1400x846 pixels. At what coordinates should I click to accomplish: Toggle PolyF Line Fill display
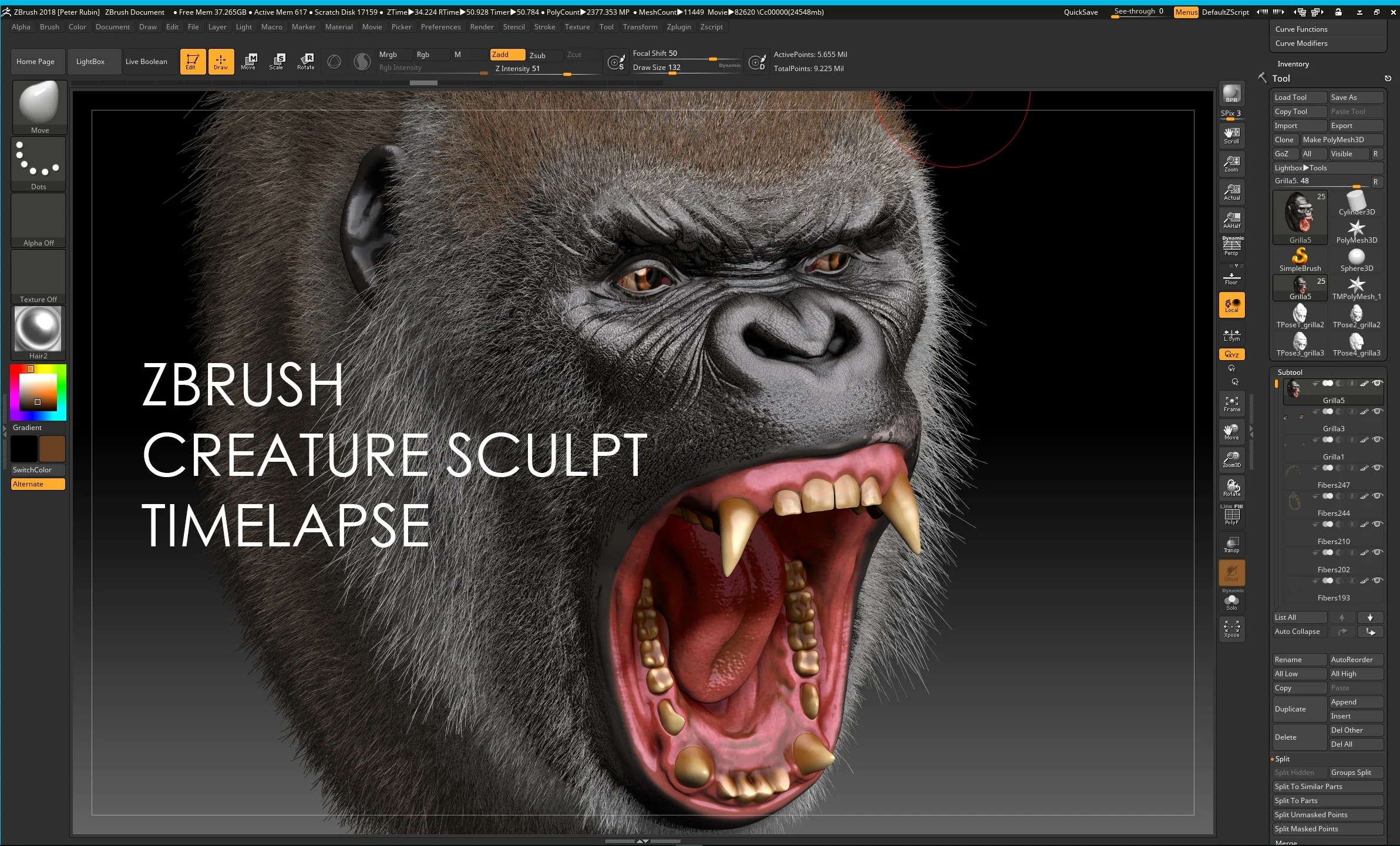click(1231, 515)
